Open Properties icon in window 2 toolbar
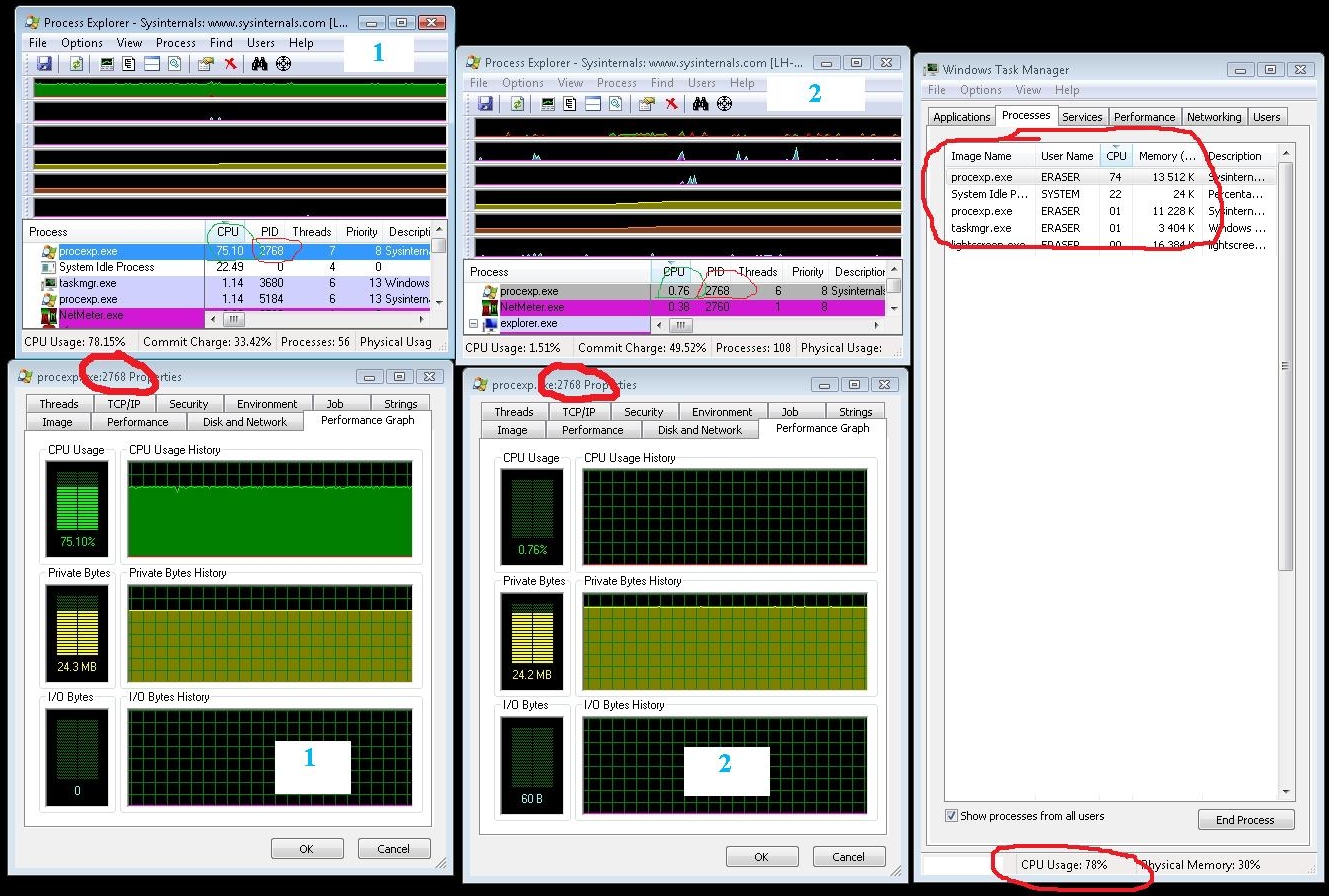1329x896 pixels. 647,103
